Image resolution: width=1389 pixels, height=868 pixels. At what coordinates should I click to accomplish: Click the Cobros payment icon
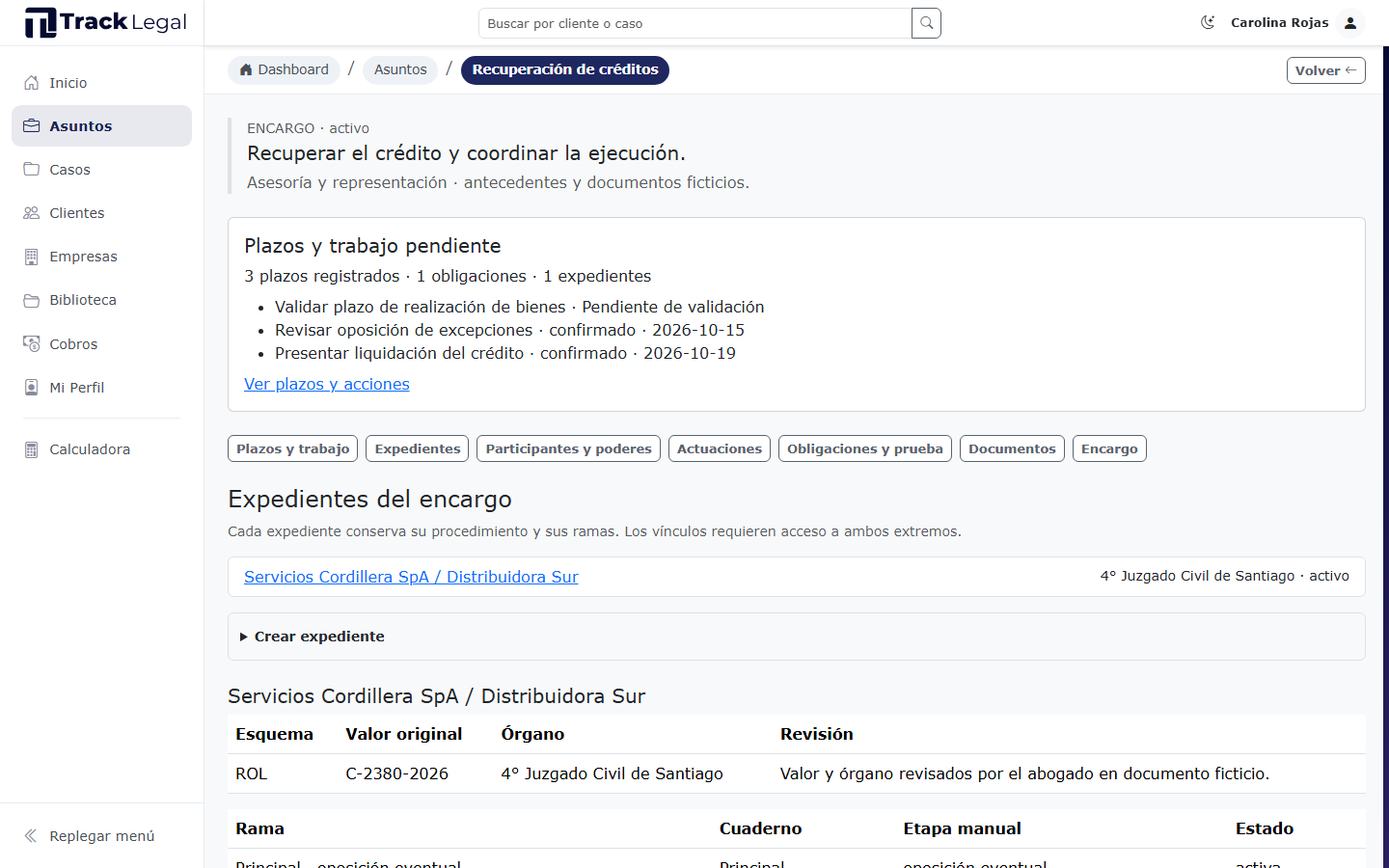click(x=32, y=344)
